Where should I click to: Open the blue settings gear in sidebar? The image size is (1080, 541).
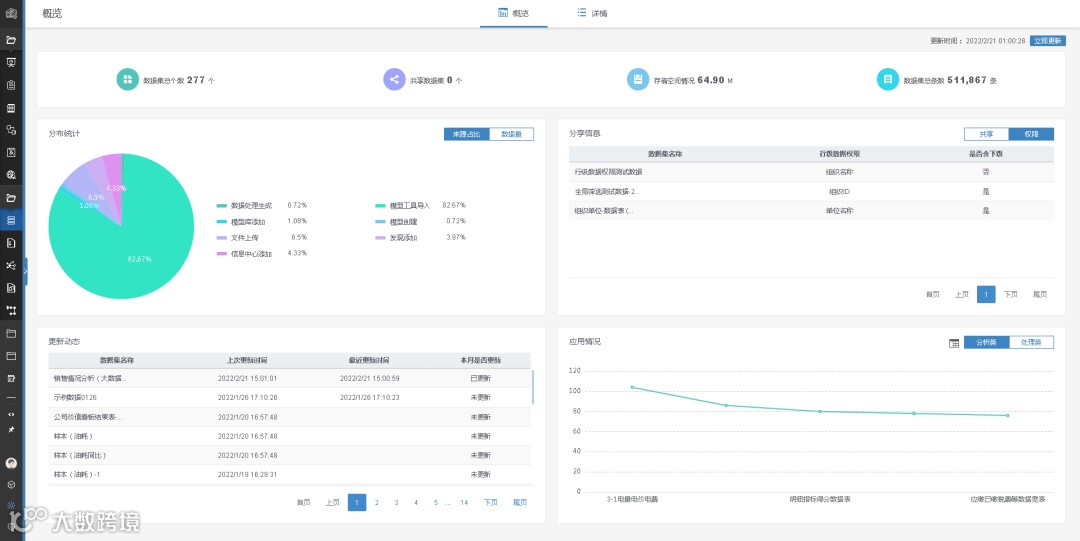point(11,505)
